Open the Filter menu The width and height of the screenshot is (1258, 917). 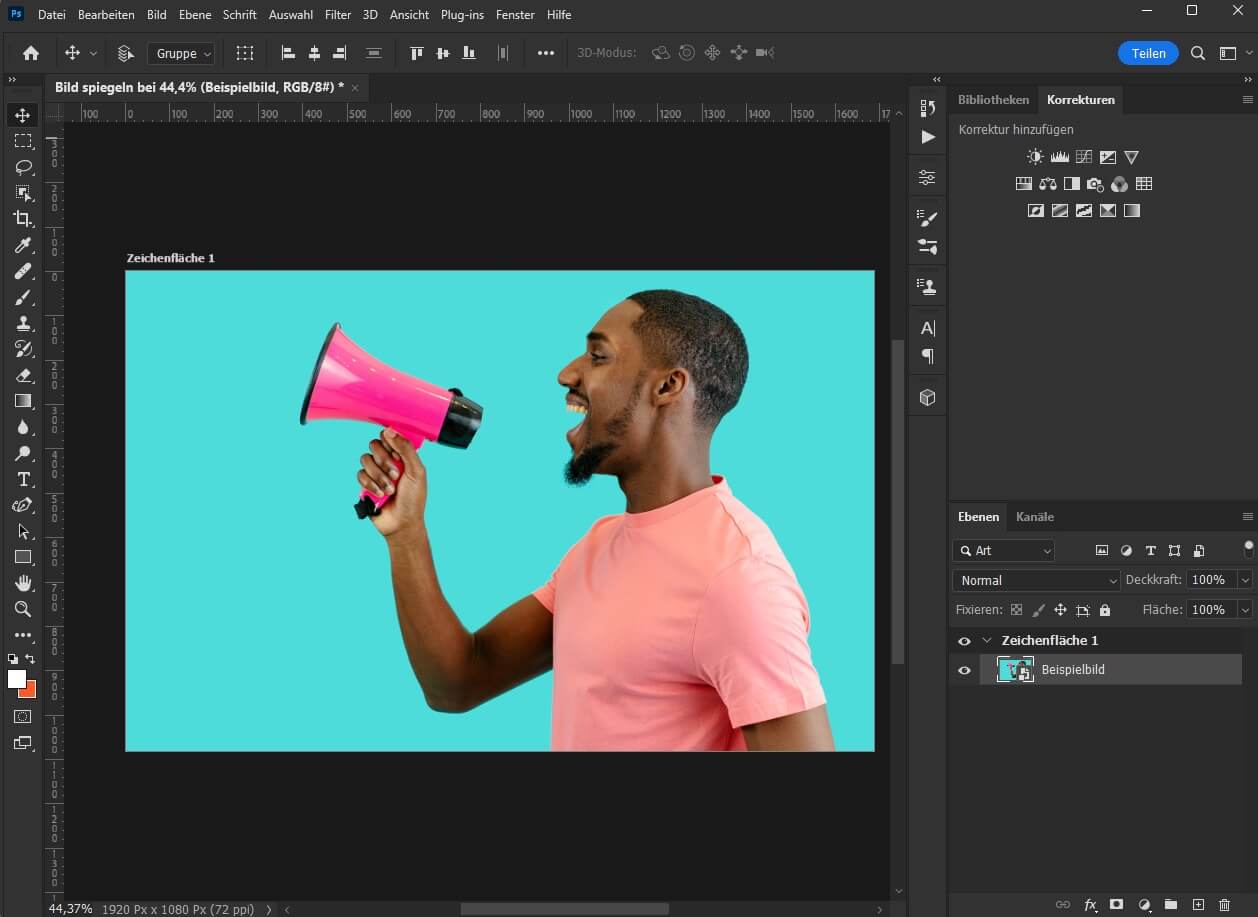tap(337, 14)
